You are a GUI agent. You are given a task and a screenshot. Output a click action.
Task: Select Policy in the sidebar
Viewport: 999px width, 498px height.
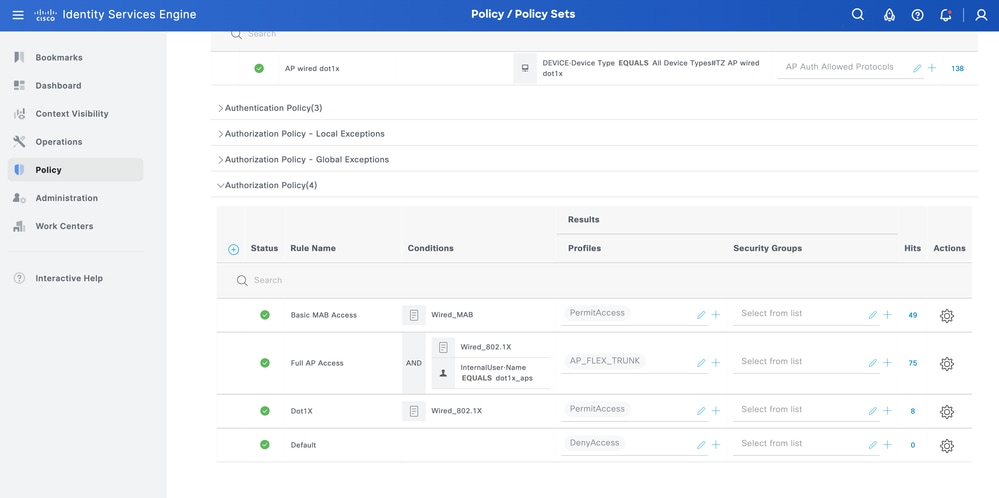[x=75, y=169]
